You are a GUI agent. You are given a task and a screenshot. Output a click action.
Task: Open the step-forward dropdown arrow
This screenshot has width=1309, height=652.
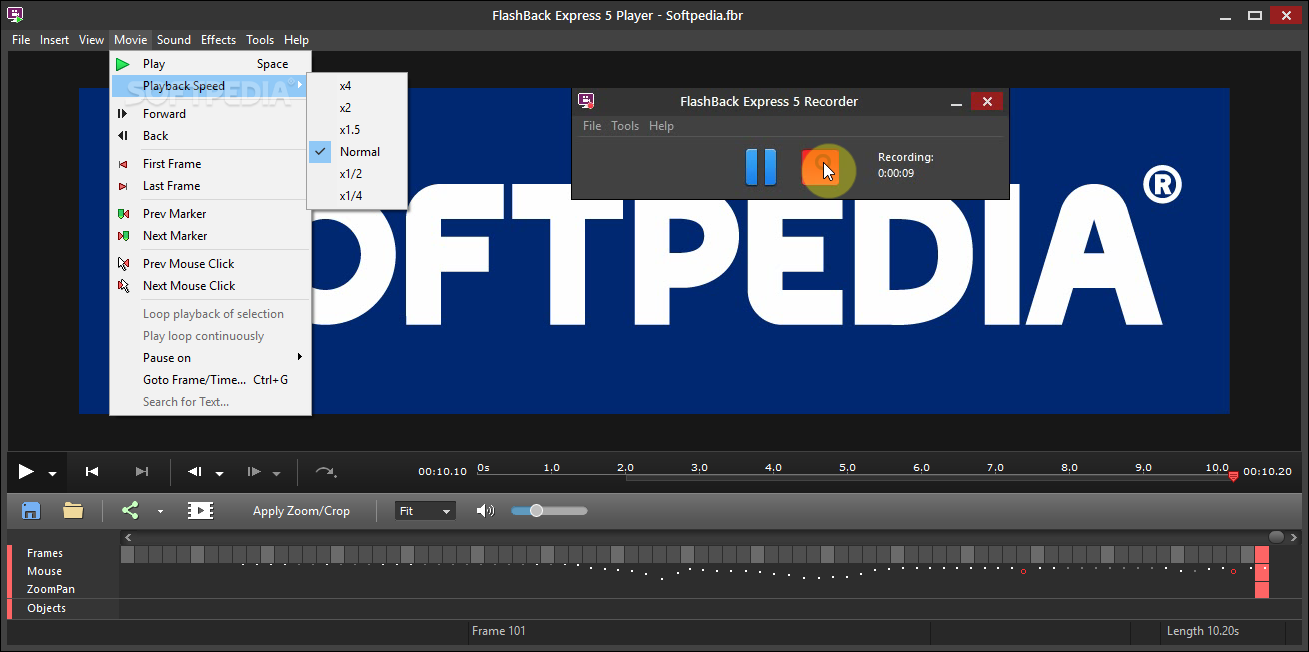tap(277, 474)
